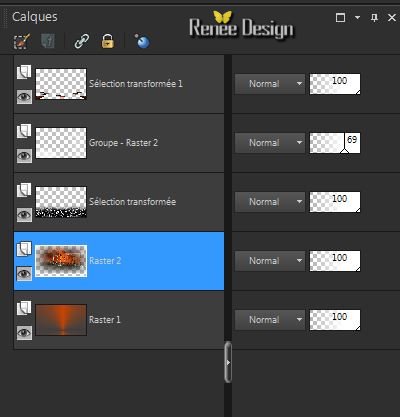Pin the Calques panel with pushpin

click(x=374, y=17)
